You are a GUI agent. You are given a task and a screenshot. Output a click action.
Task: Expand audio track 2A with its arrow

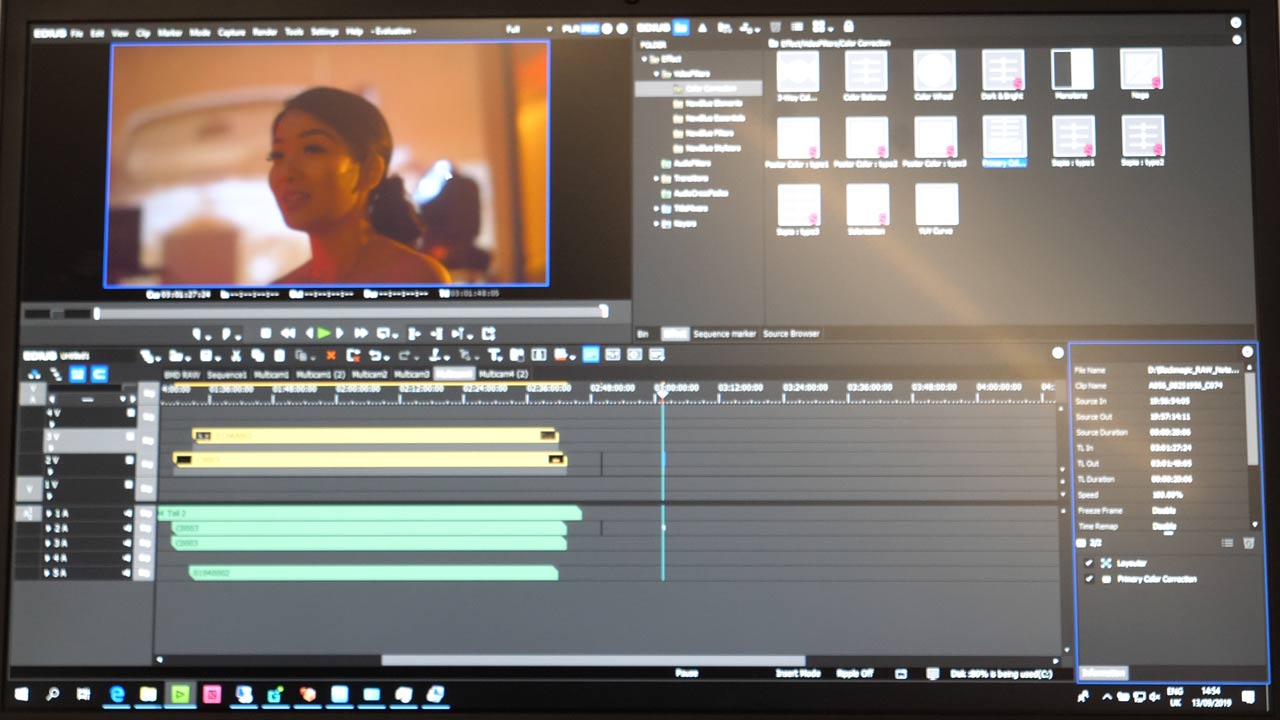pyautogui.click(x=46, y=529)
